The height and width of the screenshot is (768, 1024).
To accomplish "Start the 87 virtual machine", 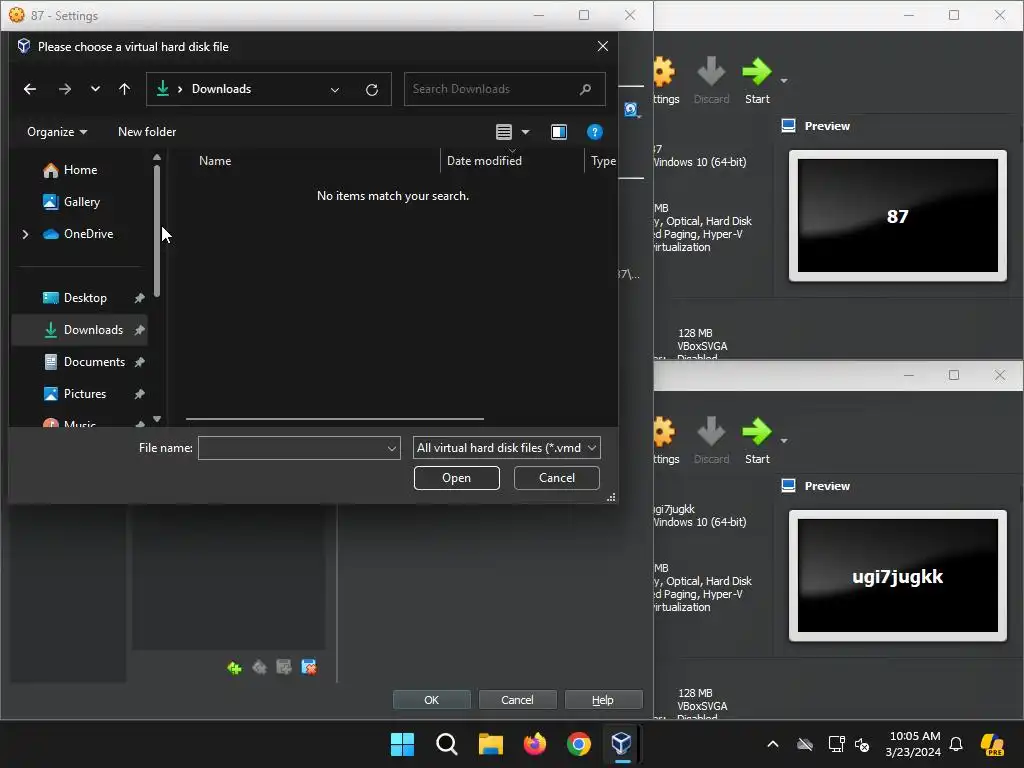I will coord(757,81).
